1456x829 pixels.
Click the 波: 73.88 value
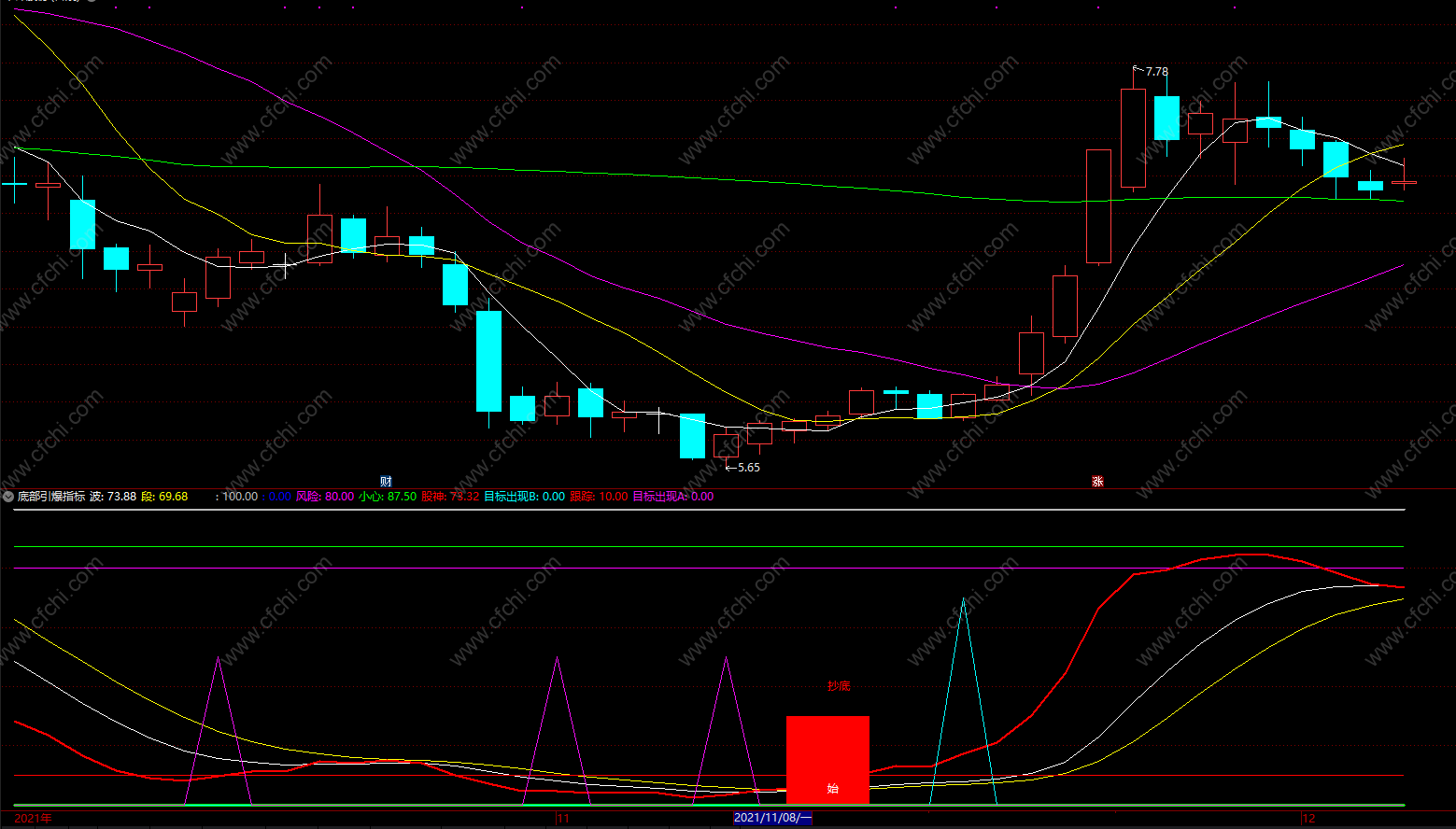click(x=113, y=497)
